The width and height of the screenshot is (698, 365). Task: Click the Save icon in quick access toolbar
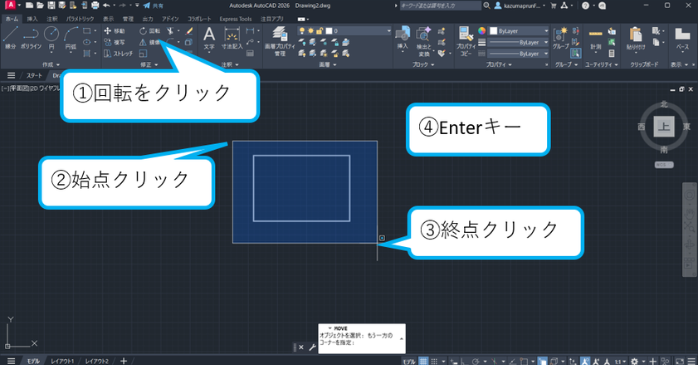click(x=51, y=6)
